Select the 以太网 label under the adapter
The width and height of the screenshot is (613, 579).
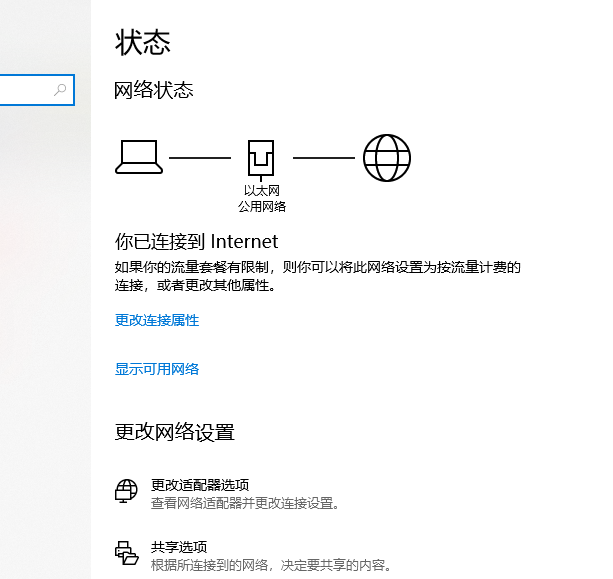coord(261,190)
